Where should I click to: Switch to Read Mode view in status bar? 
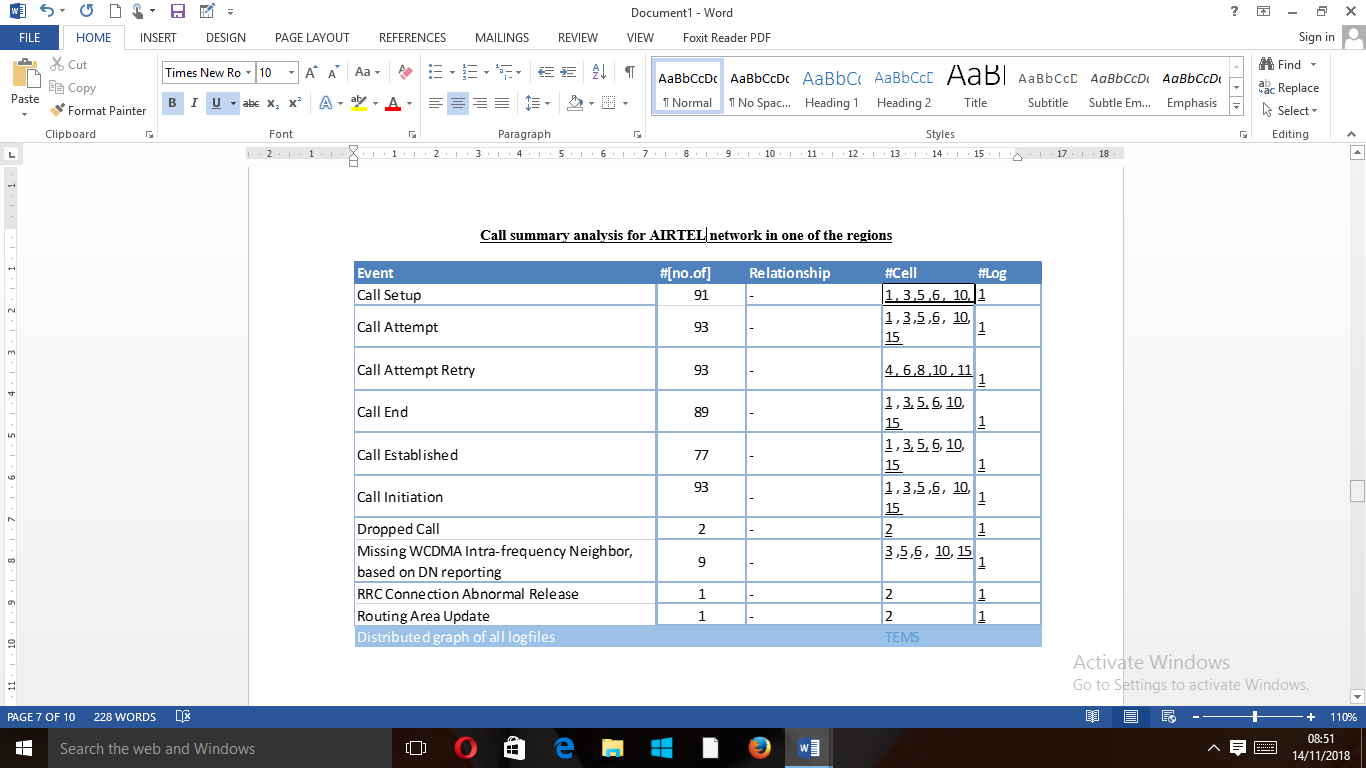click(x=1093, y=717)
